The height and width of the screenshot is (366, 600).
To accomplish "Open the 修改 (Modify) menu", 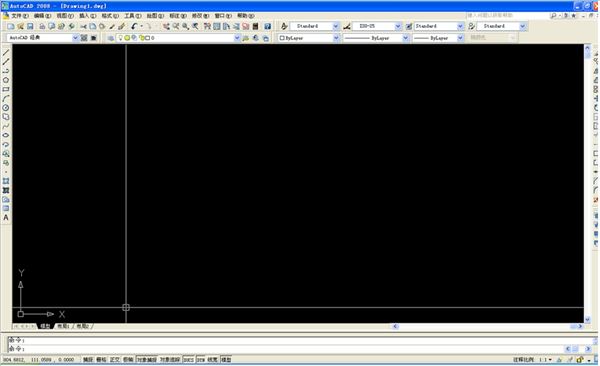I will tap(201, 16).
